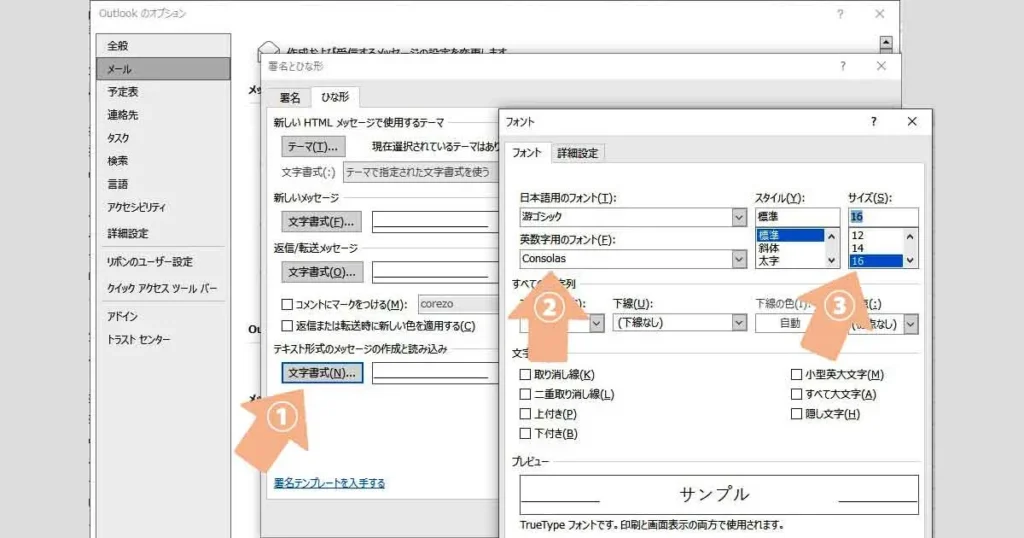Click サンプル preview box
This screenshot has width=1024, height=538.
tap(719, 494)
